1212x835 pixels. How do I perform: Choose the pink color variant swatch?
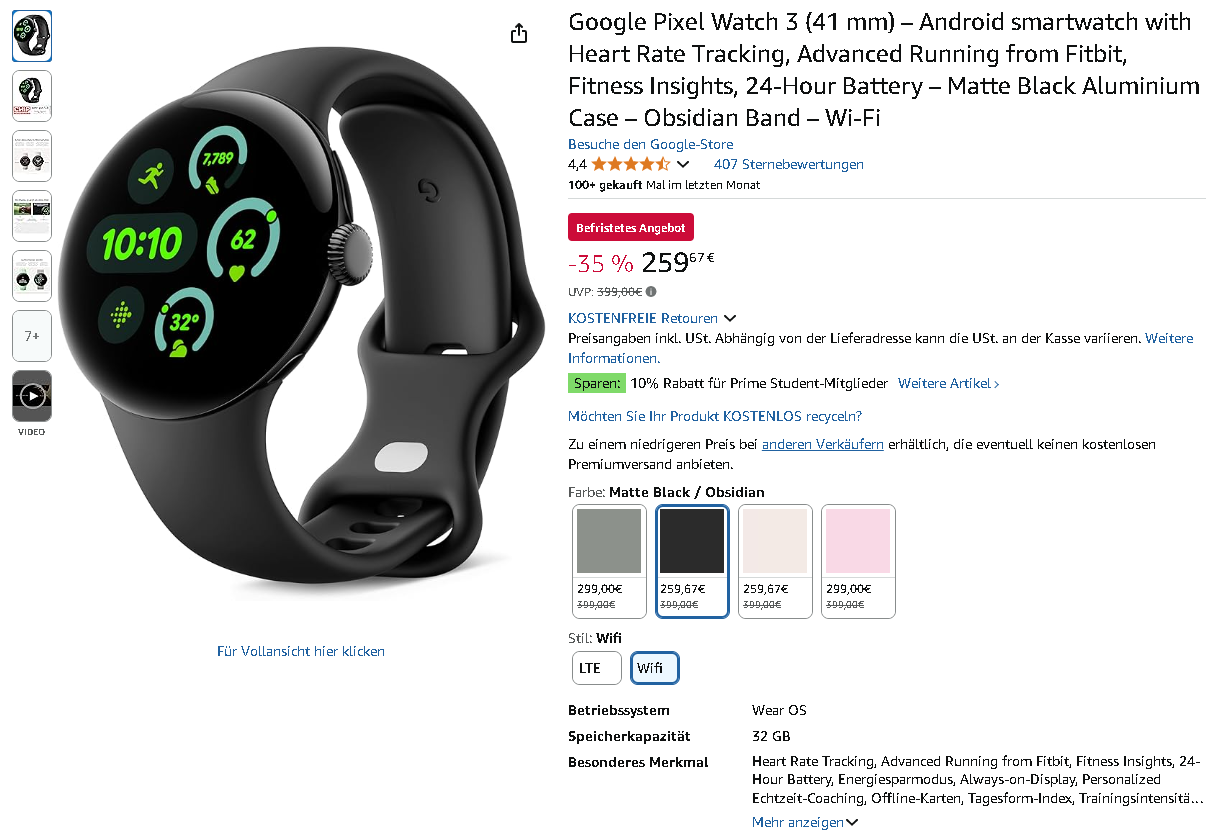[x=858, y=561]
